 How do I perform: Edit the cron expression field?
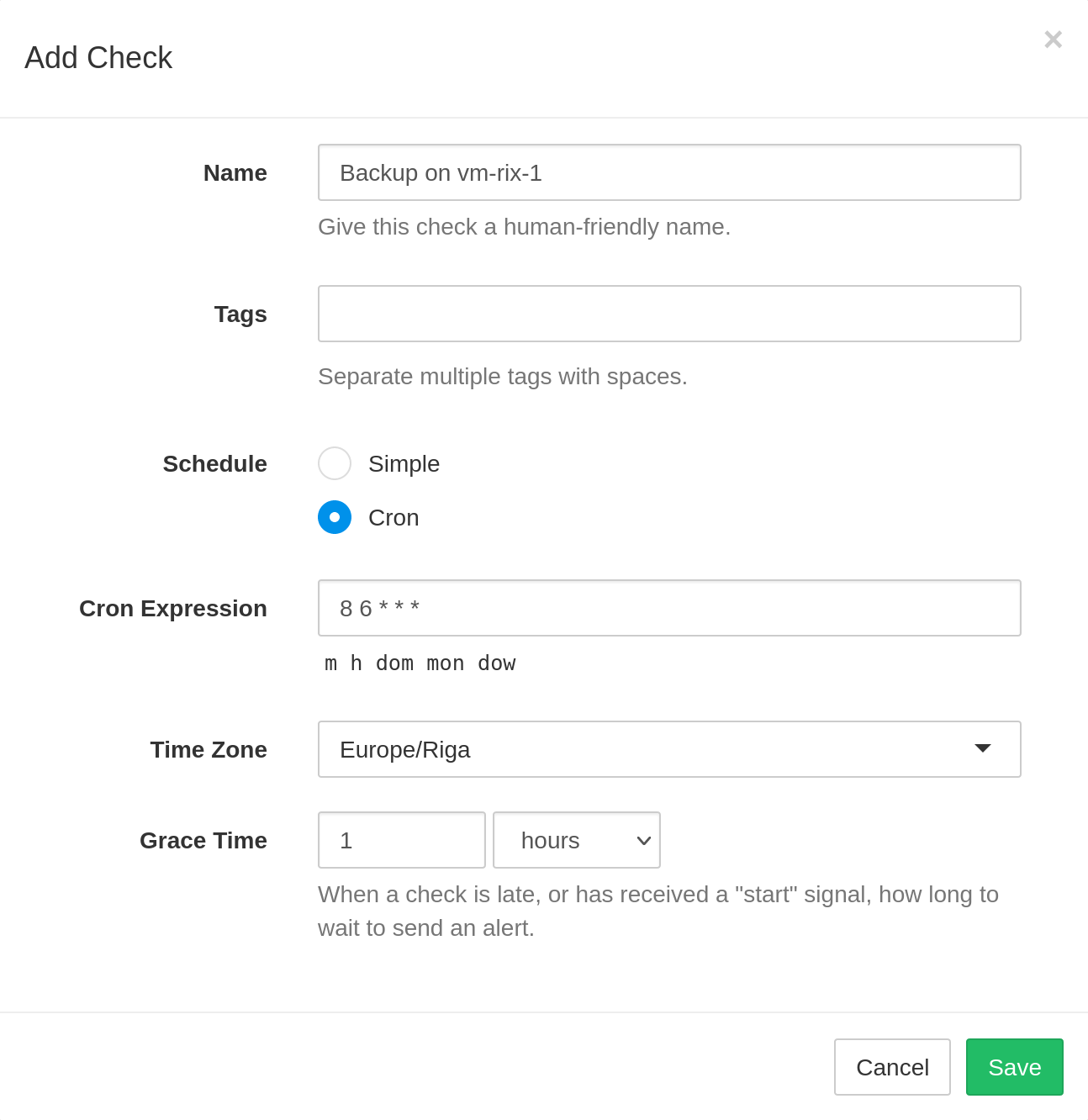pos(669,608)
